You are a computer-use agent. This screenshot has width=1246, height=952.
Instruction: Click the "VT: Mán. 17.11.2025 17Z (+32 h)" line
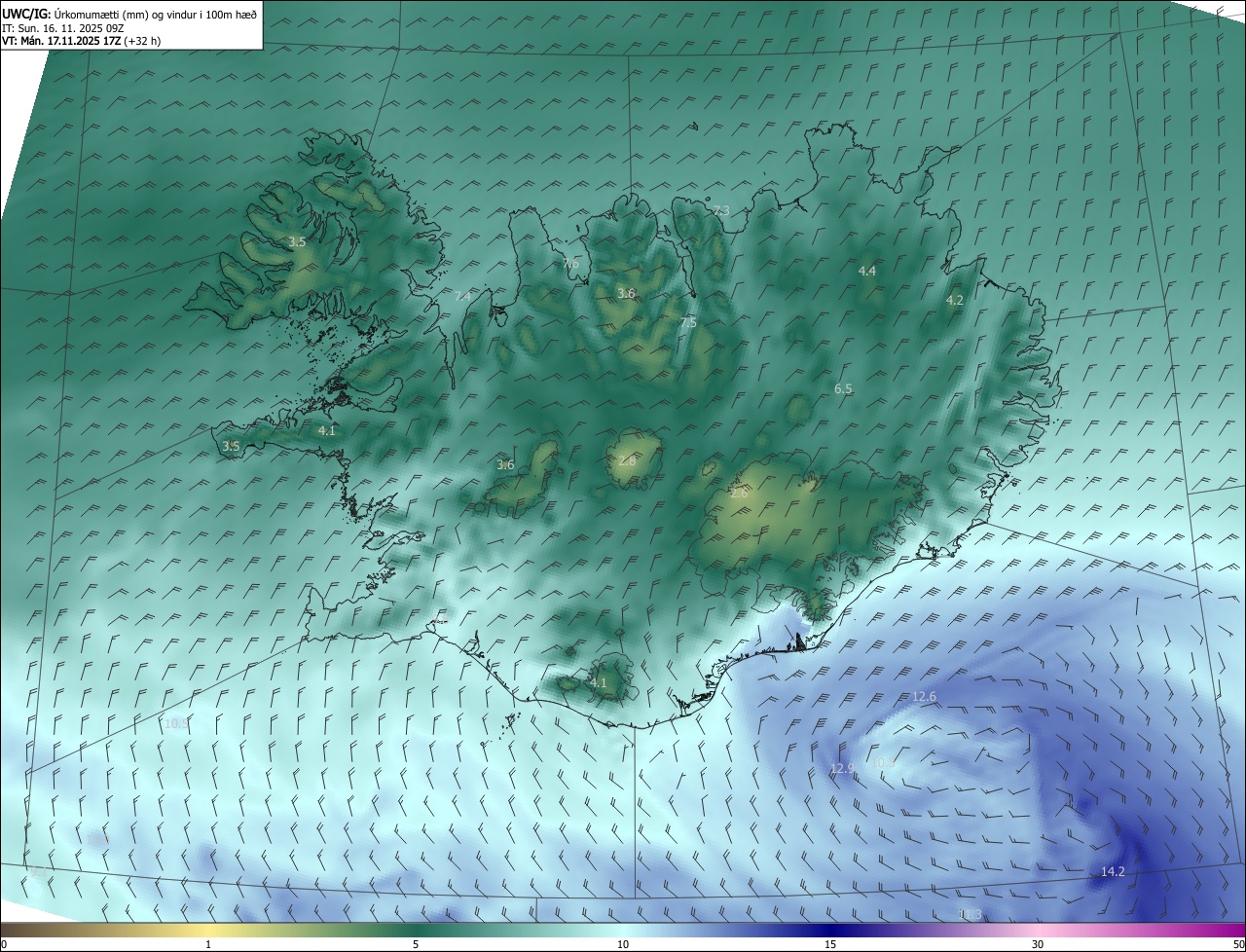82,41
